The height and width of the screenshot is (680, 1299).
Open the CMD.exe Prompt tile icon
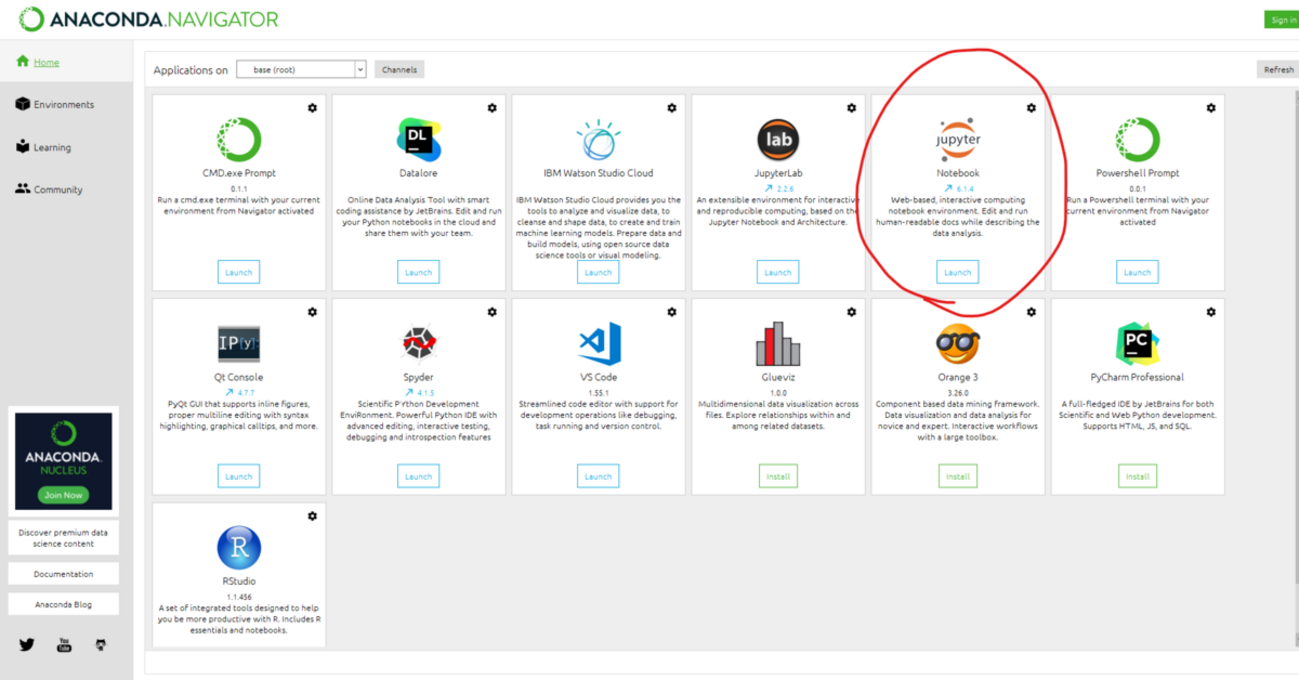pyautogui.click(x=239, y=140)
